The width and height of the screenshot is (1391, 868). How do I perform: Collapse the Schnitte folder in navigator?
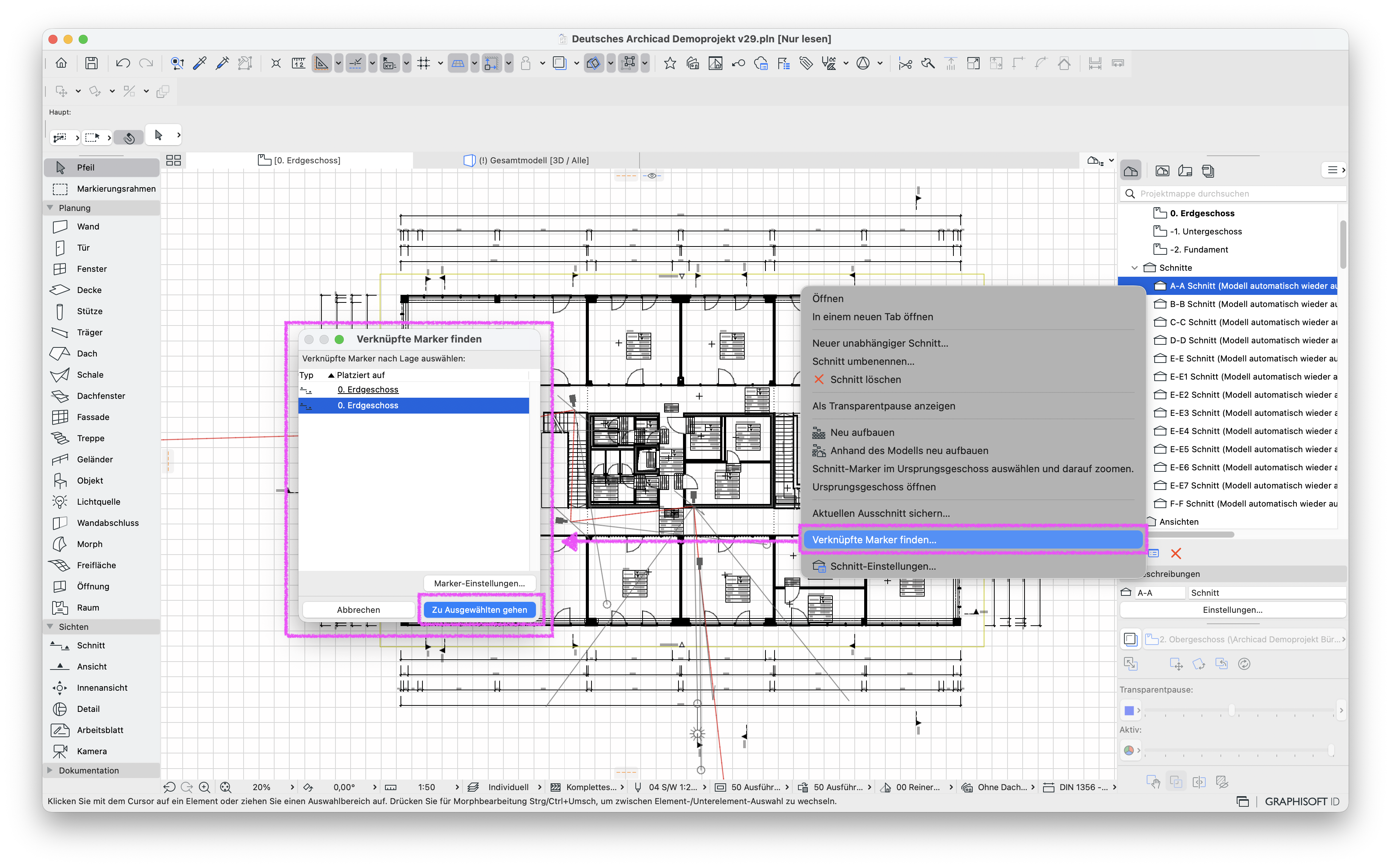click(1134, 268)
